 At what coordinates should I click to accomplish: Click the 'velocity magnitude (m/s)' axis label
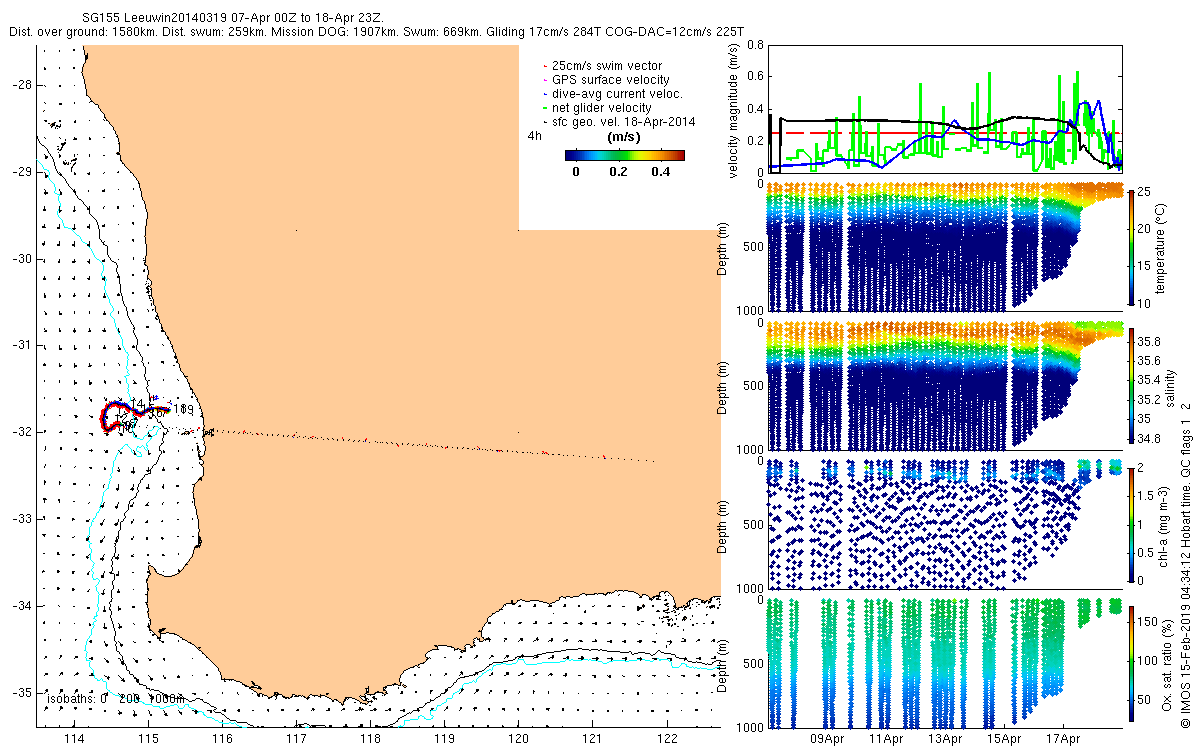(734, 112)
